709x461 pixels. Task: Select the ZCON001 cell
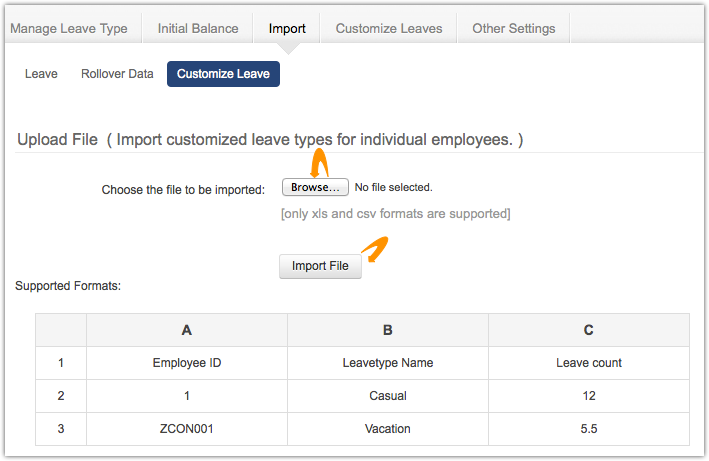(x=187, y=429)
